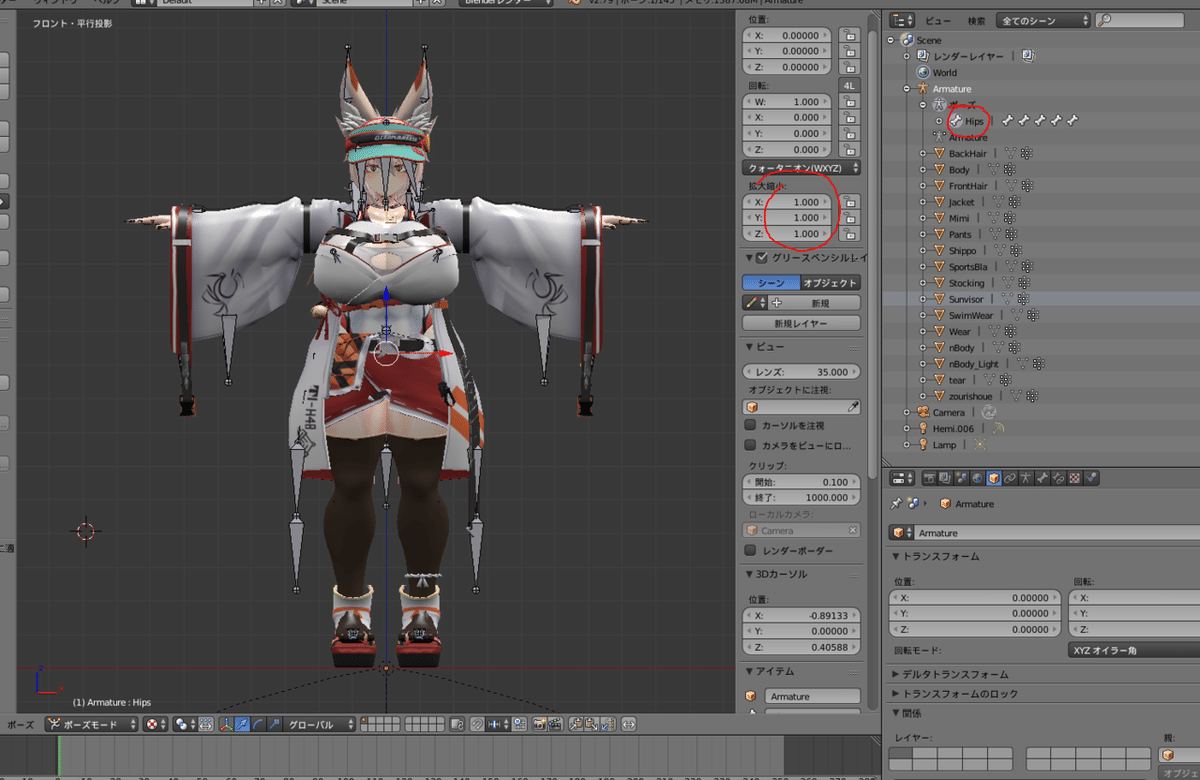This screenshot has width=1200, height=780.
Task: Click the camera data icon next to Camera
Action: 988,412
